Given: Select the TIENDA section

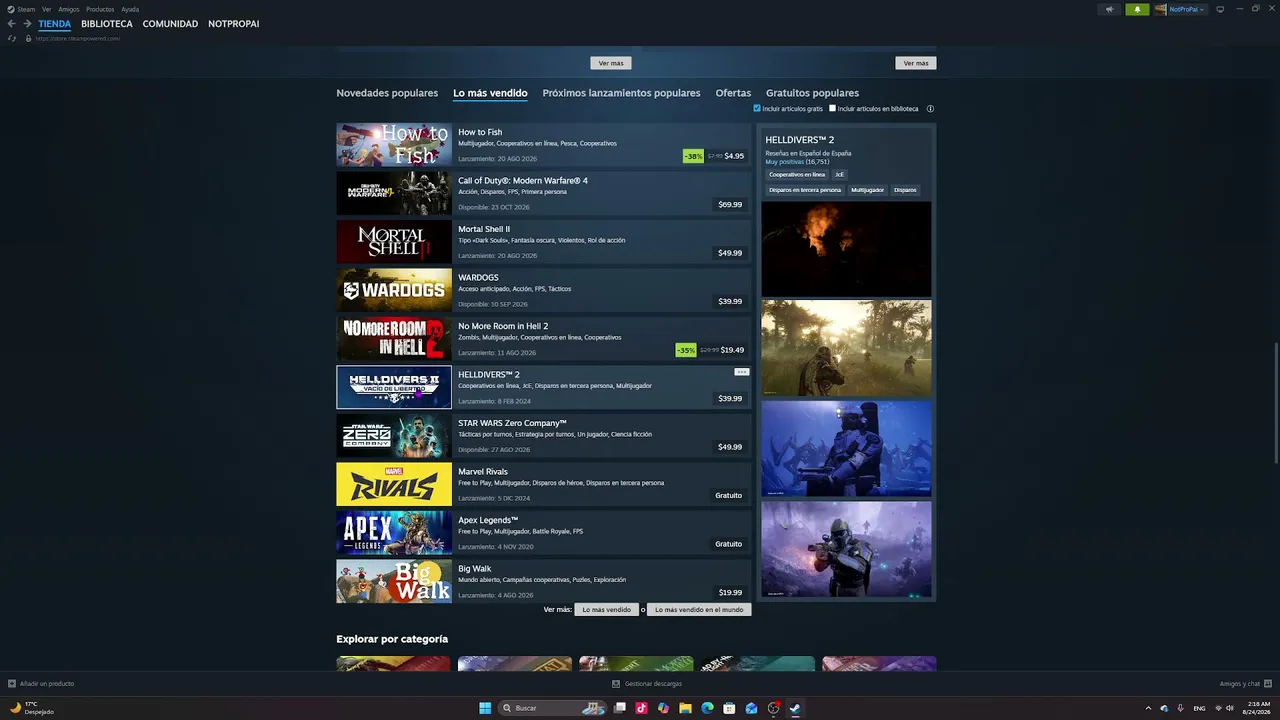Looking at the screenshot, I should (x=55, y=24).
